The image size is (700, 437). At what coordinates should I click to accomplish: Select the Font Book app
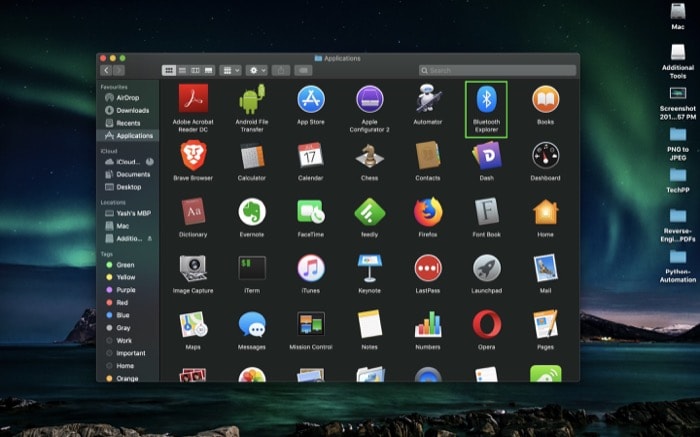[x=486, y=212]
